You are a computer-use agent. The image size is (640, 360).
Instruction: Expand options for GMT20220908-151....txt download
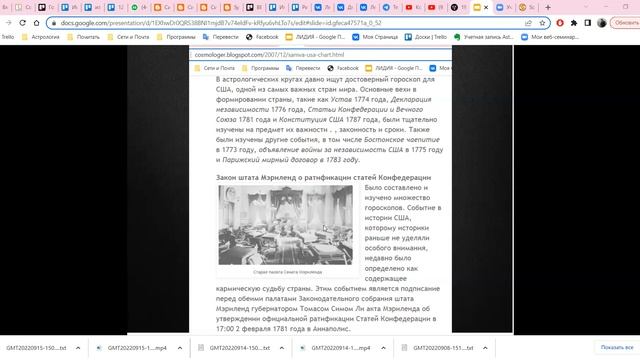[485, 348]
